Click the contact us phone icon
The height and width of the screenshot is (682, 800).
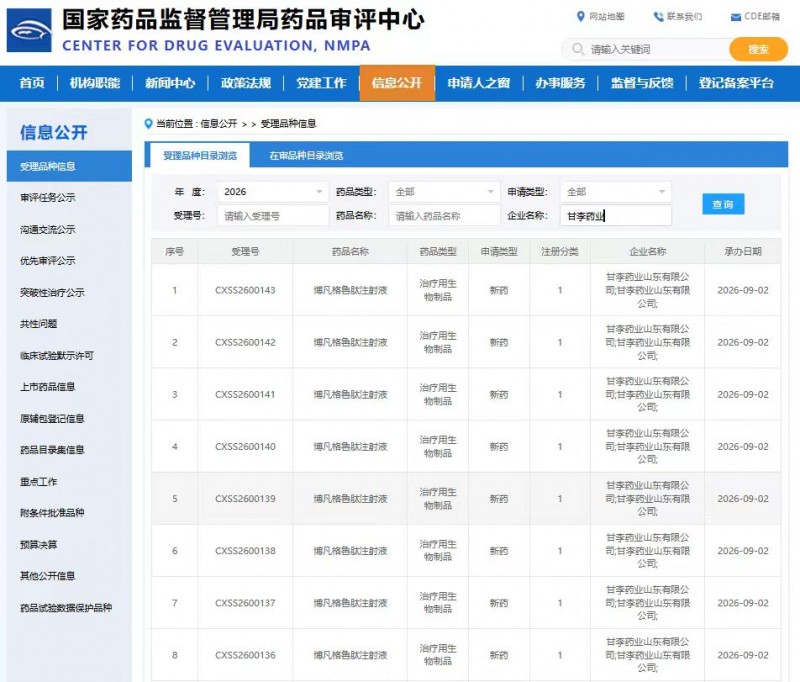tap(658, 17)
